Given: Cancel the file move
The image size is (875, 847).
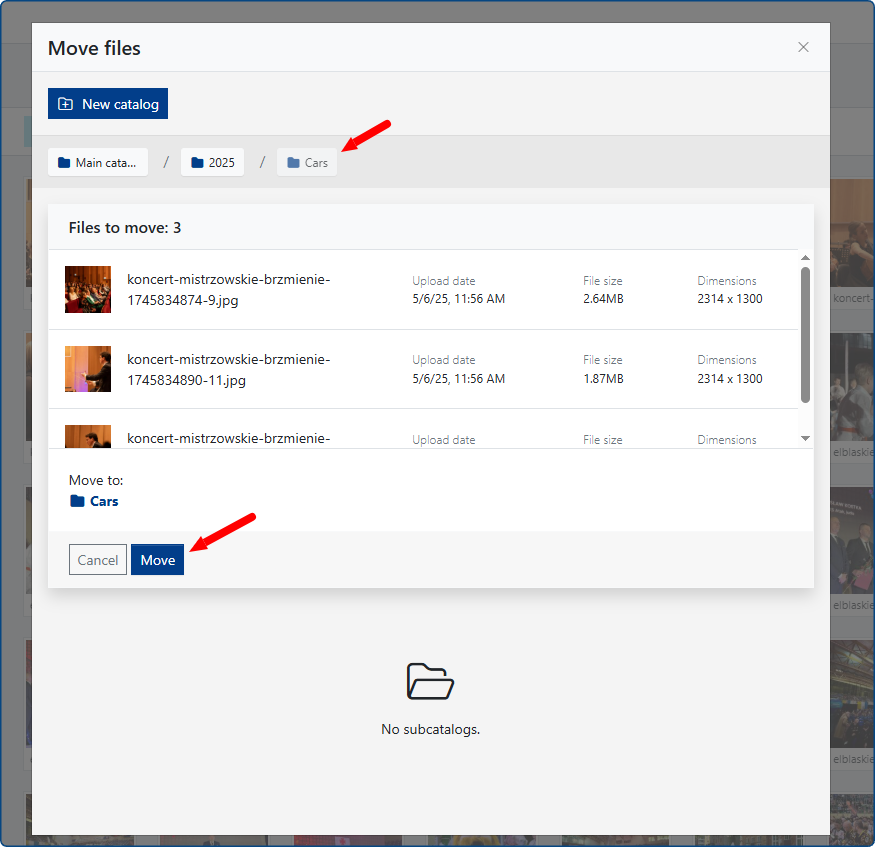Looking at the screenshot, I should [x=98, y=560].
